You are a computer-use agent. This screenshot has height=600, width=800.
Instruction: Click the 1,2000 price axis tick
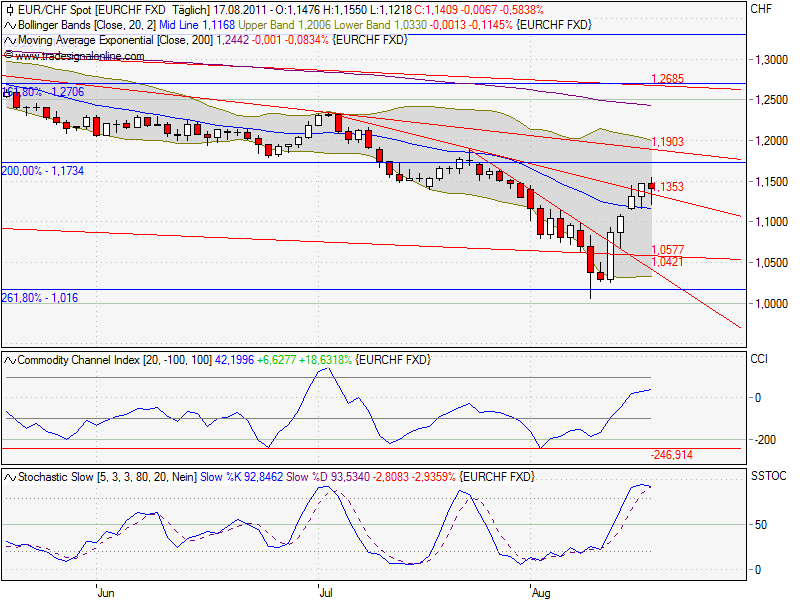click(x=771, y=141)
